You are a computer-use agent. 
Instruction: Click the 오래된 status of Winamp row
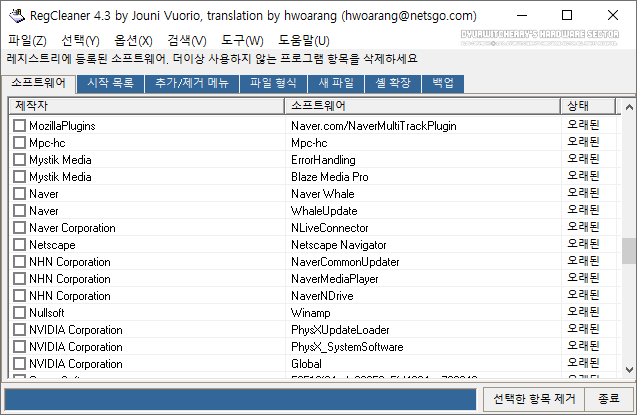click(x=583, y=312)
